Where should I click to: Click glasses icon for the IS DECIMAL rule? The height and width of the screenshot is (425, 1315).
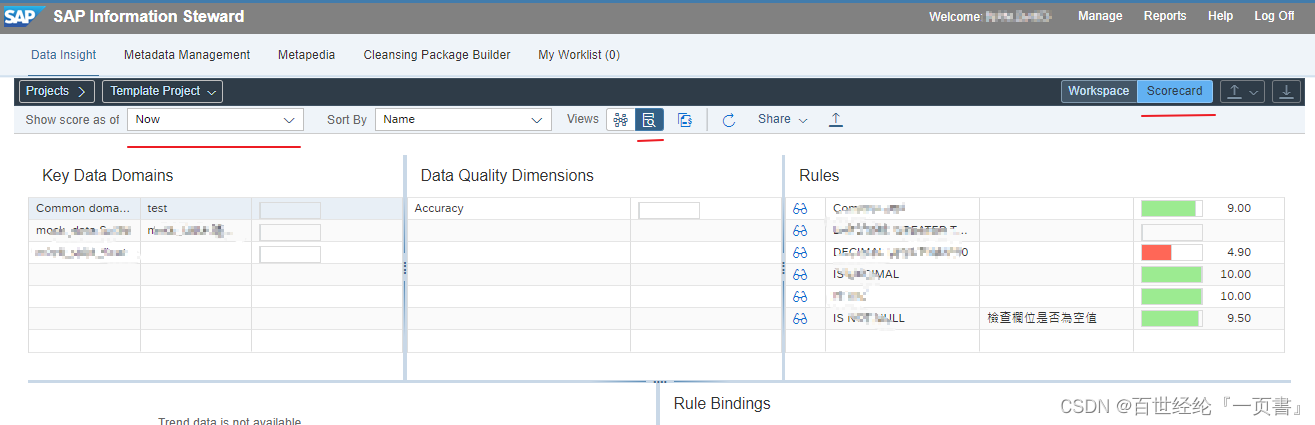pyautogui.click(x=800, y=274)
